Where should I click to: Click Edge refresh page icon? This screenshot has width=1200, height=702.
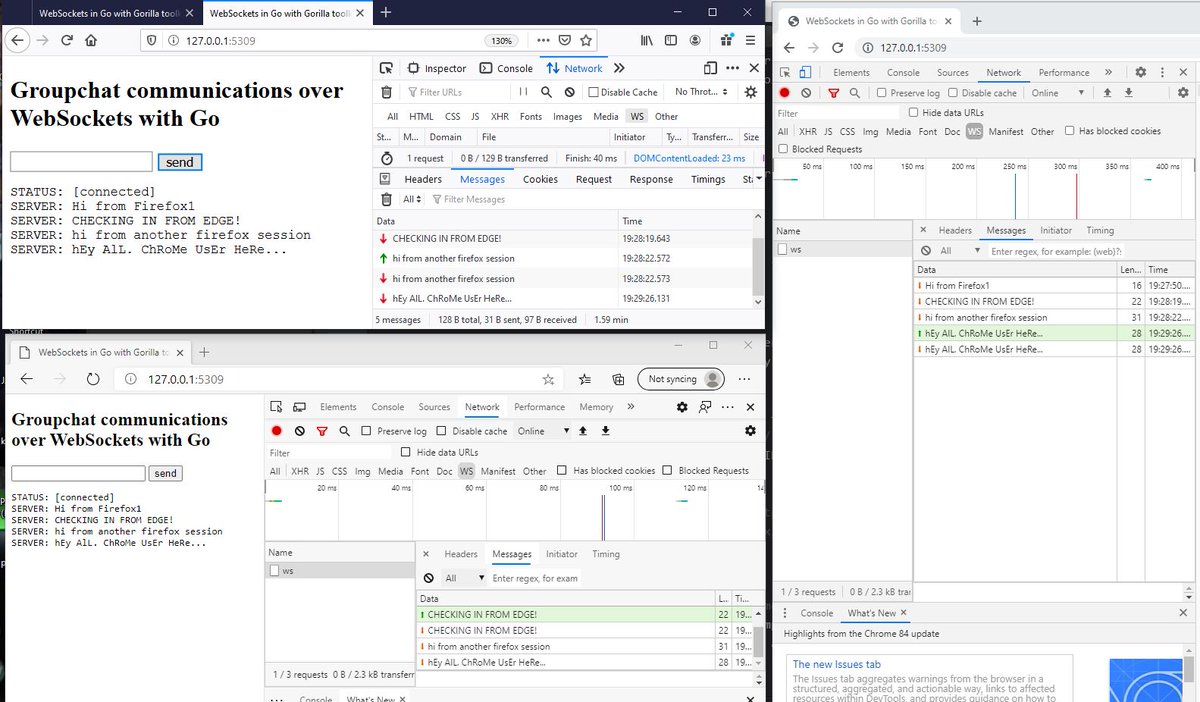(93, 380)
